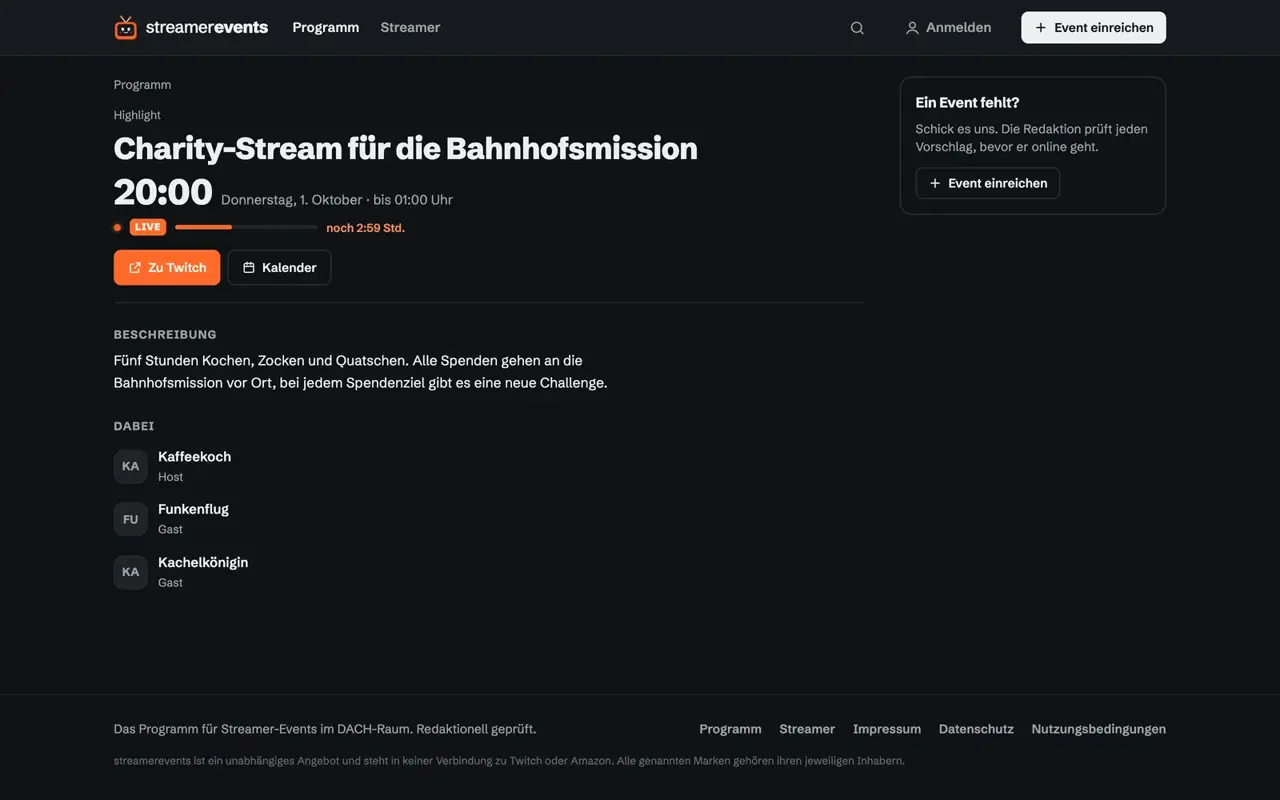Add the event with the Kalender button
Image resolution: width=1280 pixels, height=800 pixels.
[x=279, y=268]
